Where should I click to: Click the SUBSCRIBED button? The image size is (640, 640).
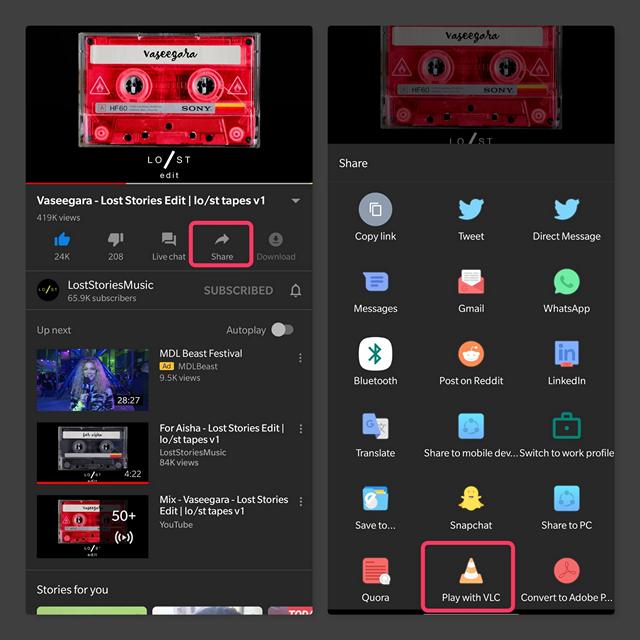click(238, 291)
